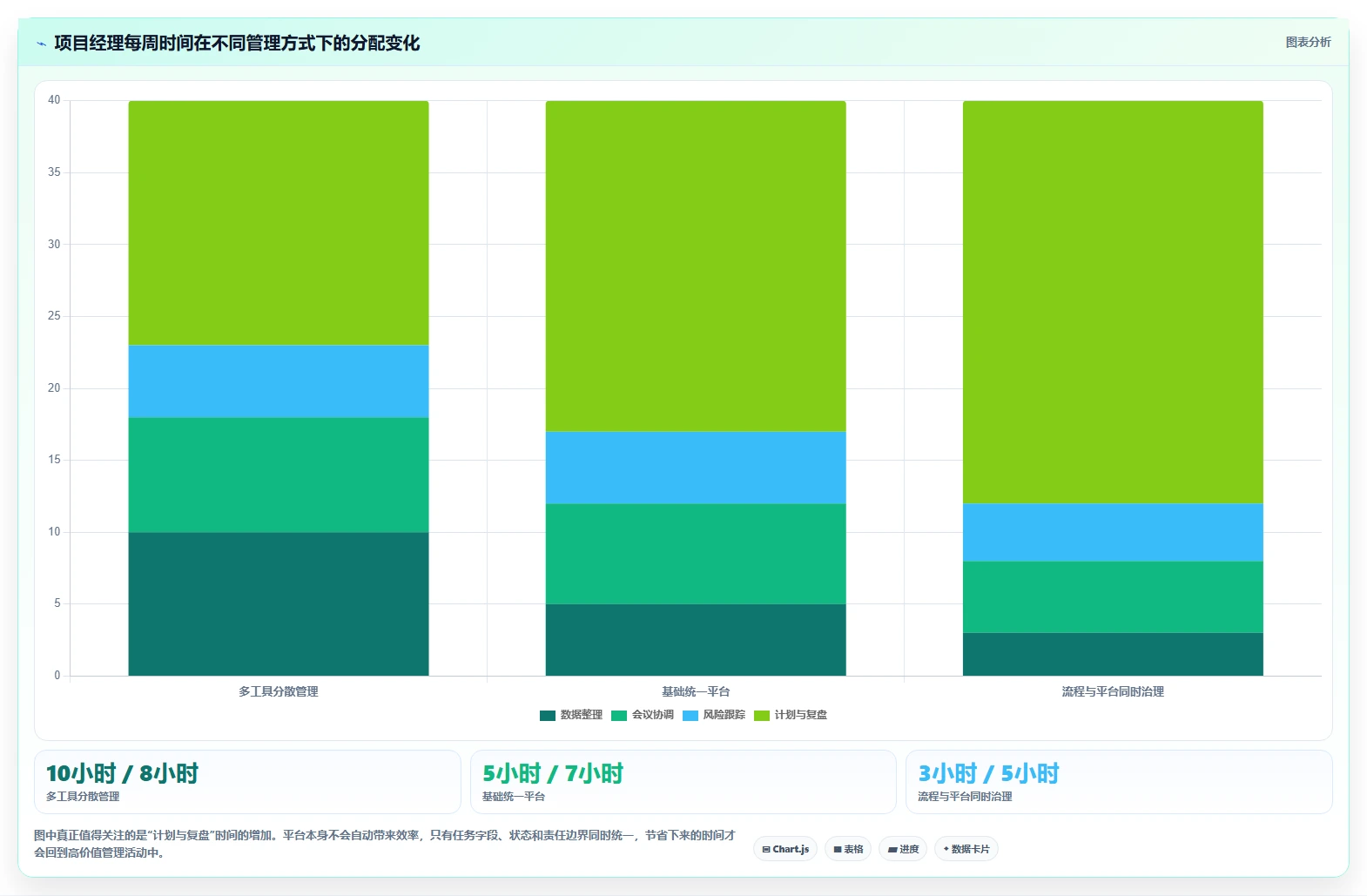This screenshot has height=896, width=1367.
Task: Click the 图表分析 label in header
Action: [1308, 42]
